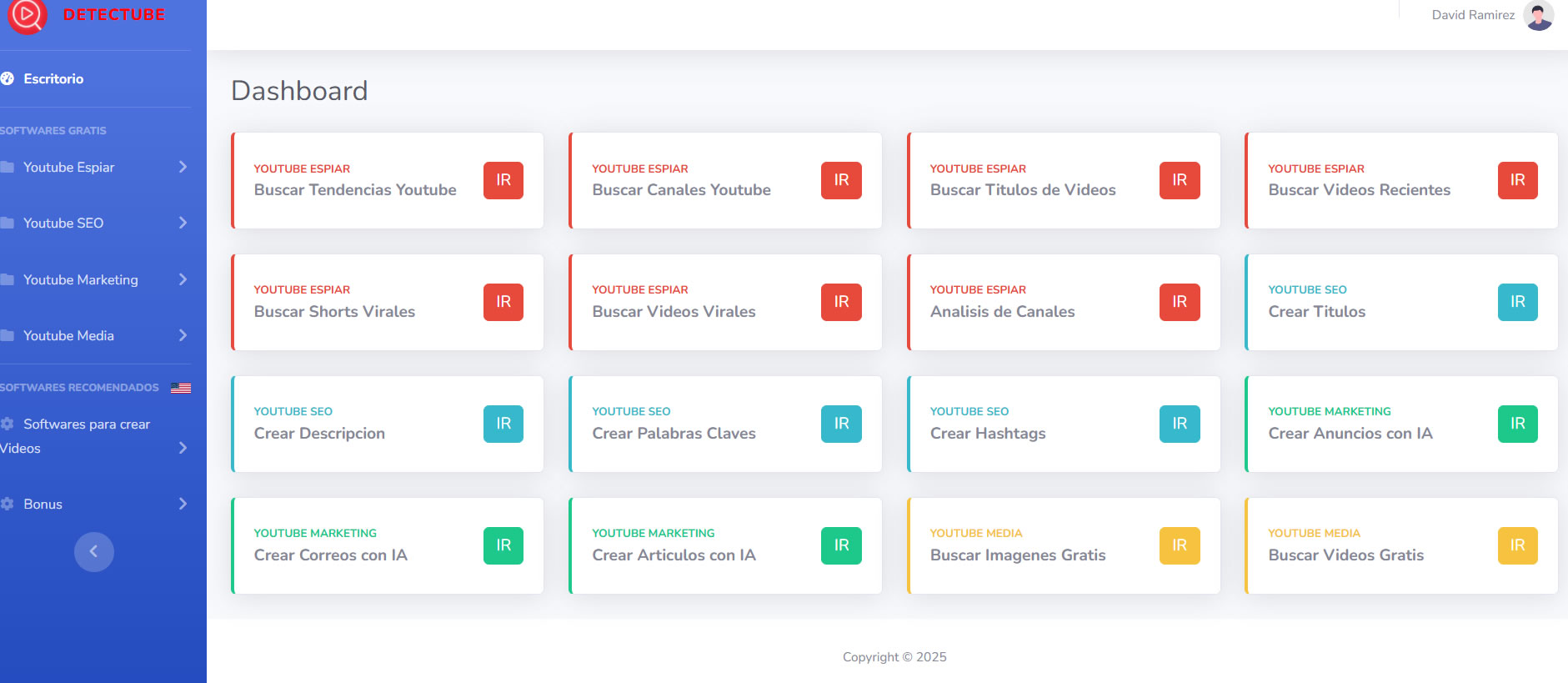This screenshot has width=1568, height=683.
Task: Click the DETECTUBE brand name text
Action: [x=114, y=15]
